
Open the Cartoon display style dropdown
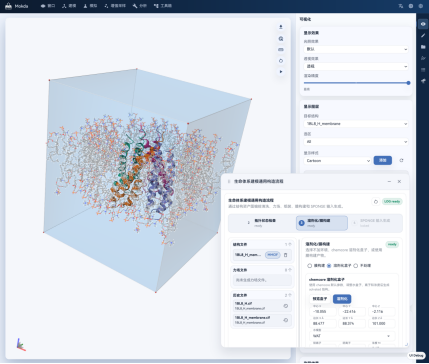[337, 160]
